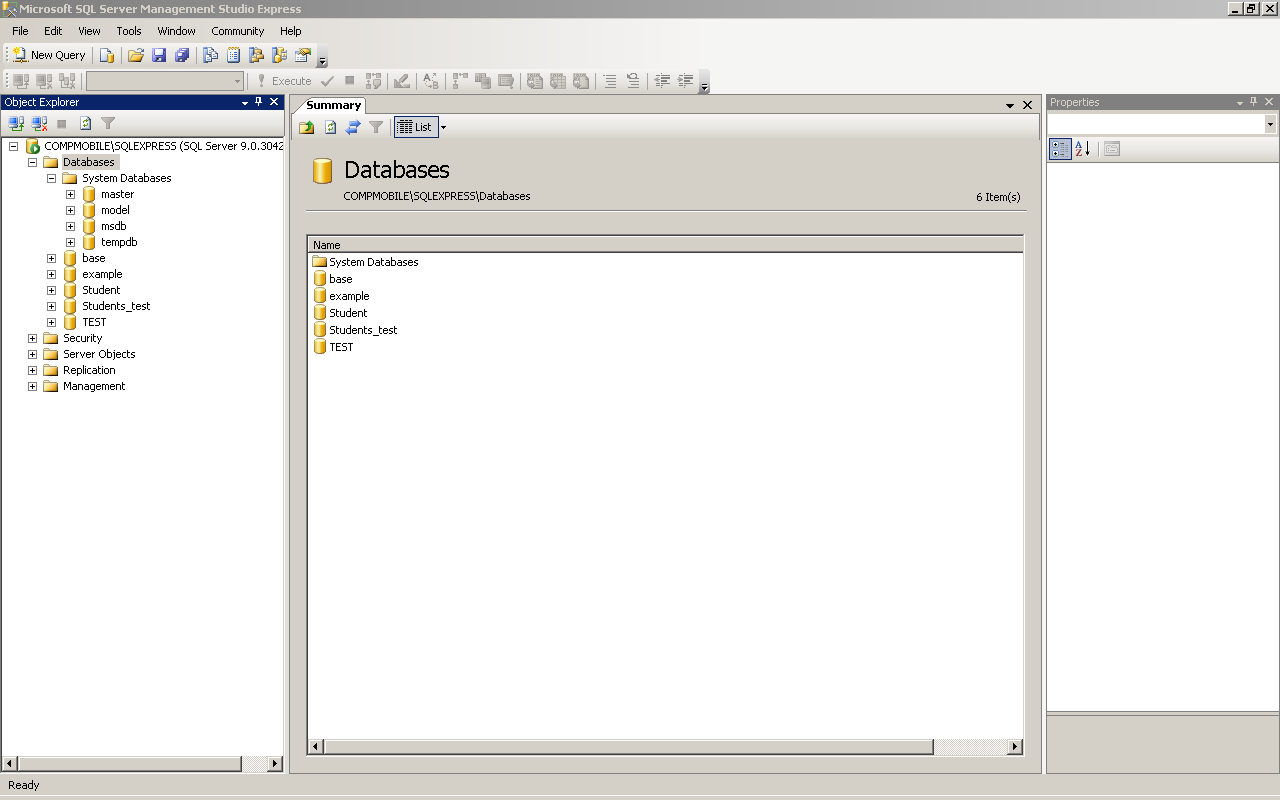Open the List view dropdown arrow
The width and height of the screenshot is (1280, 800).
[x=443, y=127]
